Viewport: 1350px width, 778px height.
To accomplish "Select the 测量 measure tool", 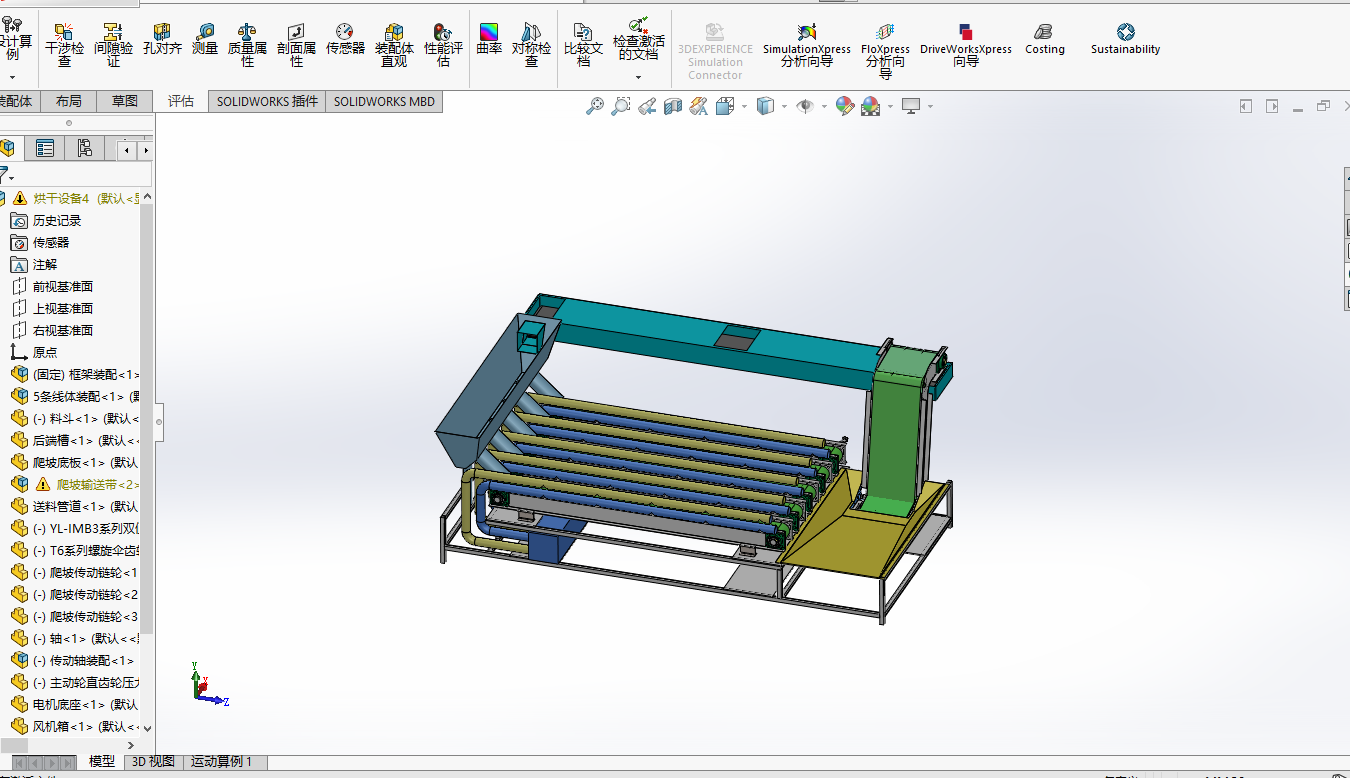I will [204, 40].
